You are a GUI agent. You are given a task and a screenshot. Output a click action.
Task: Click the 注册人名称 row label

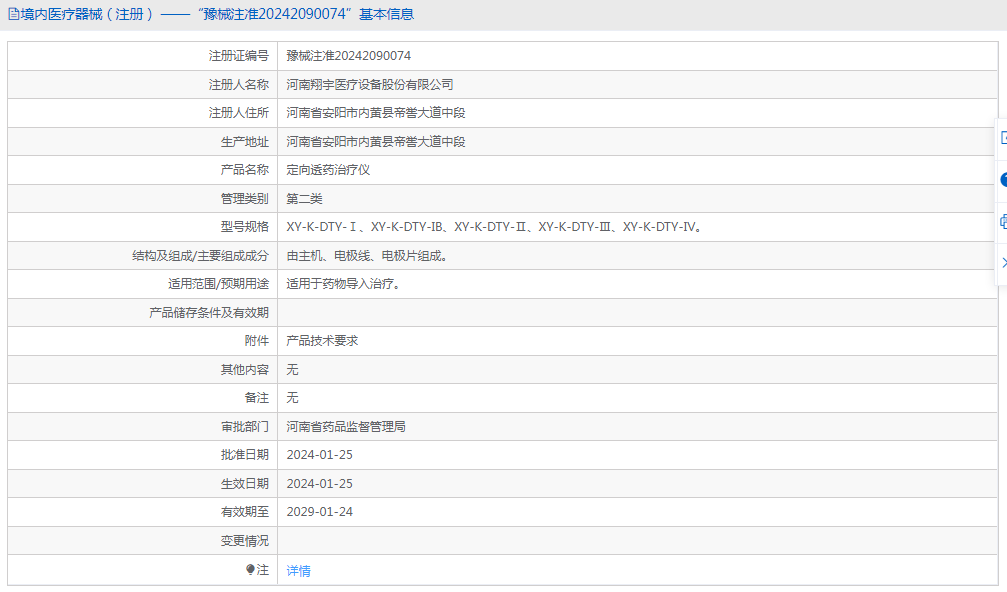click(239, 85)
